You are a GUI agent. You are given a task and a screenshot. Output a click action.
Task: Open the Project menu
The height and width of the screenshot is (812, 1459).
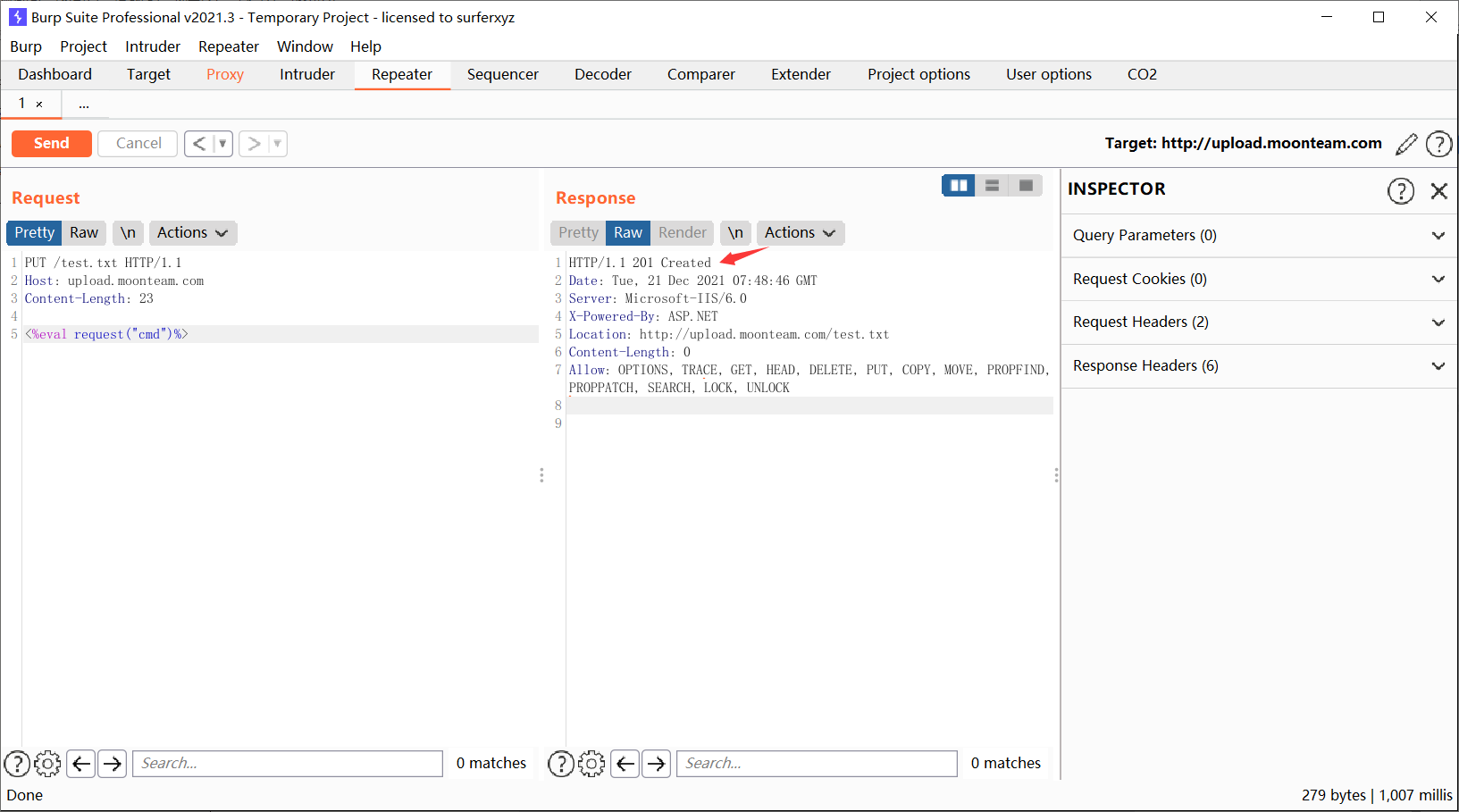(83, 46)
